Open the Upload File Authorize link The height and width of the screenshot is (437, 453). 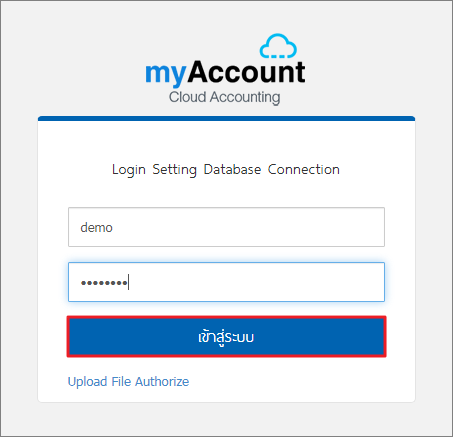coord(128,381)
